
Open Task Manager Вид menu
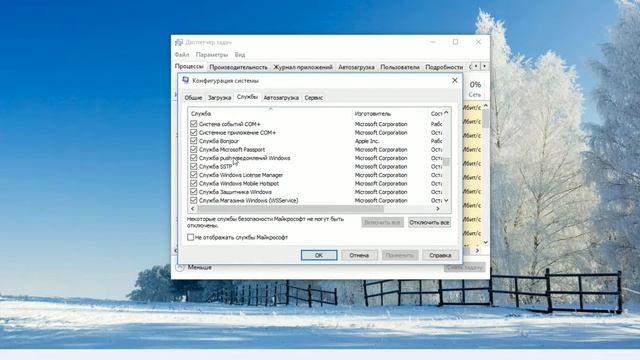pyautogui.click(x=240, y=55)
